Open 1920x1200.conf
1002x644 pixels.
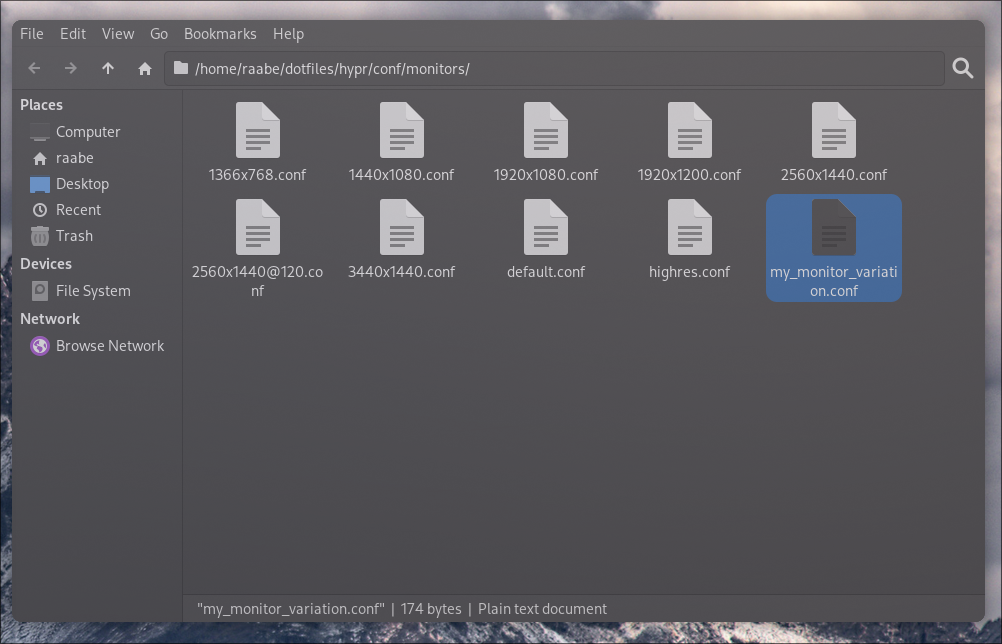[689, 140]
